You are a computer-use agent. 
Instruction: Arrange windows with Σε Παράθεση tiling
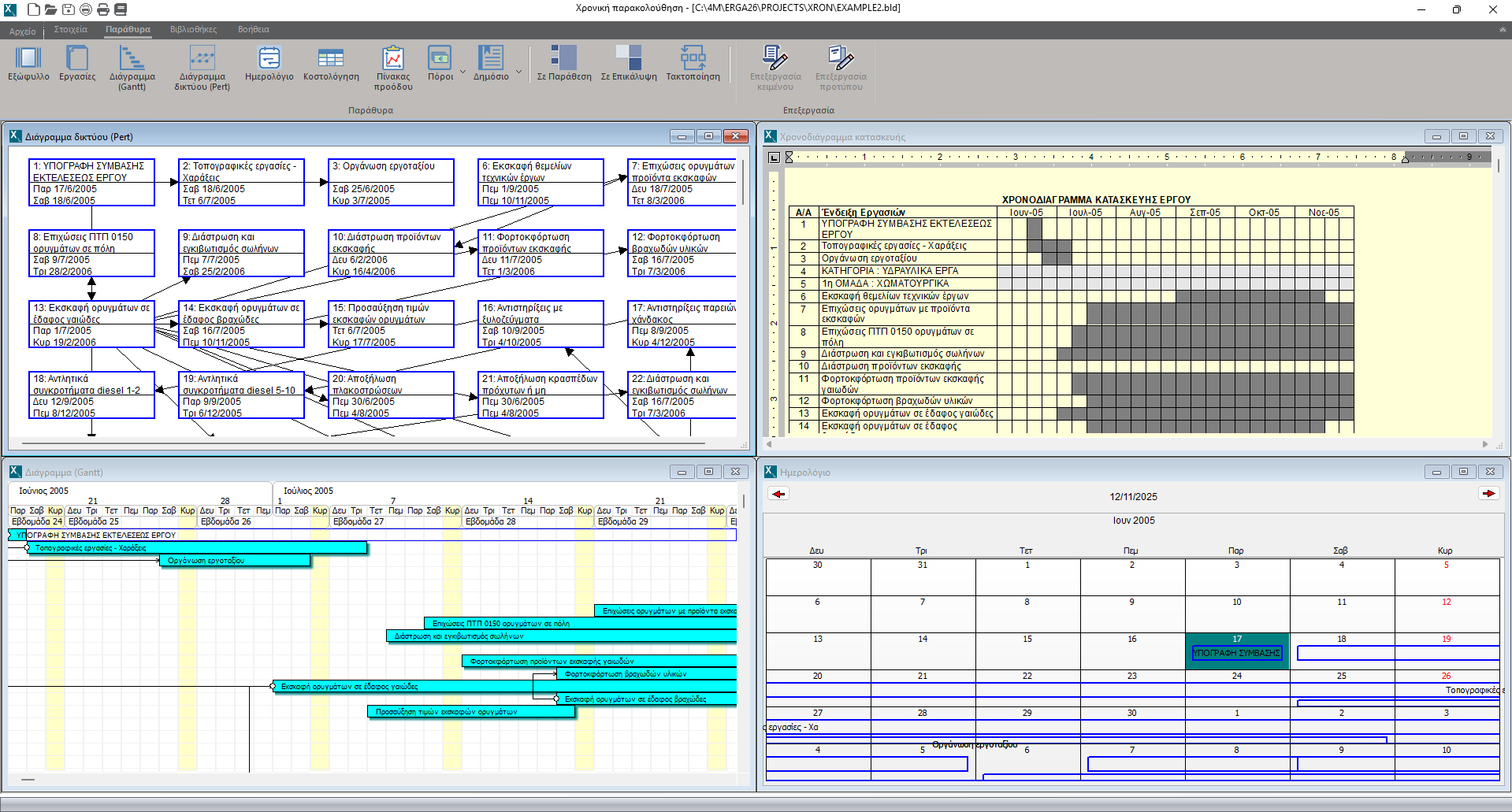563,63
